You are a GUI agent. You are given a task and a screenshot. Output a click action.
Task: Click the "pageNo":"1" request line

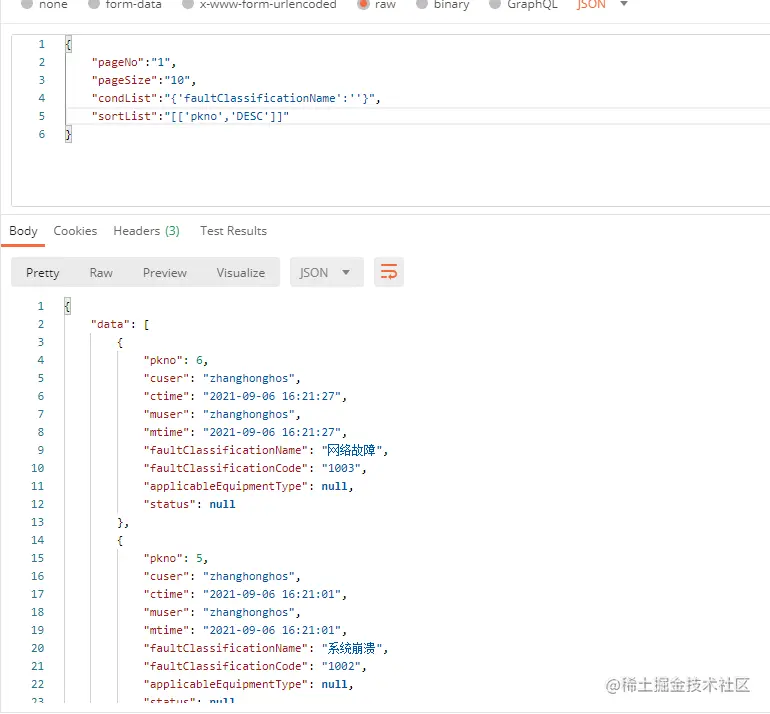click(134, 62)
